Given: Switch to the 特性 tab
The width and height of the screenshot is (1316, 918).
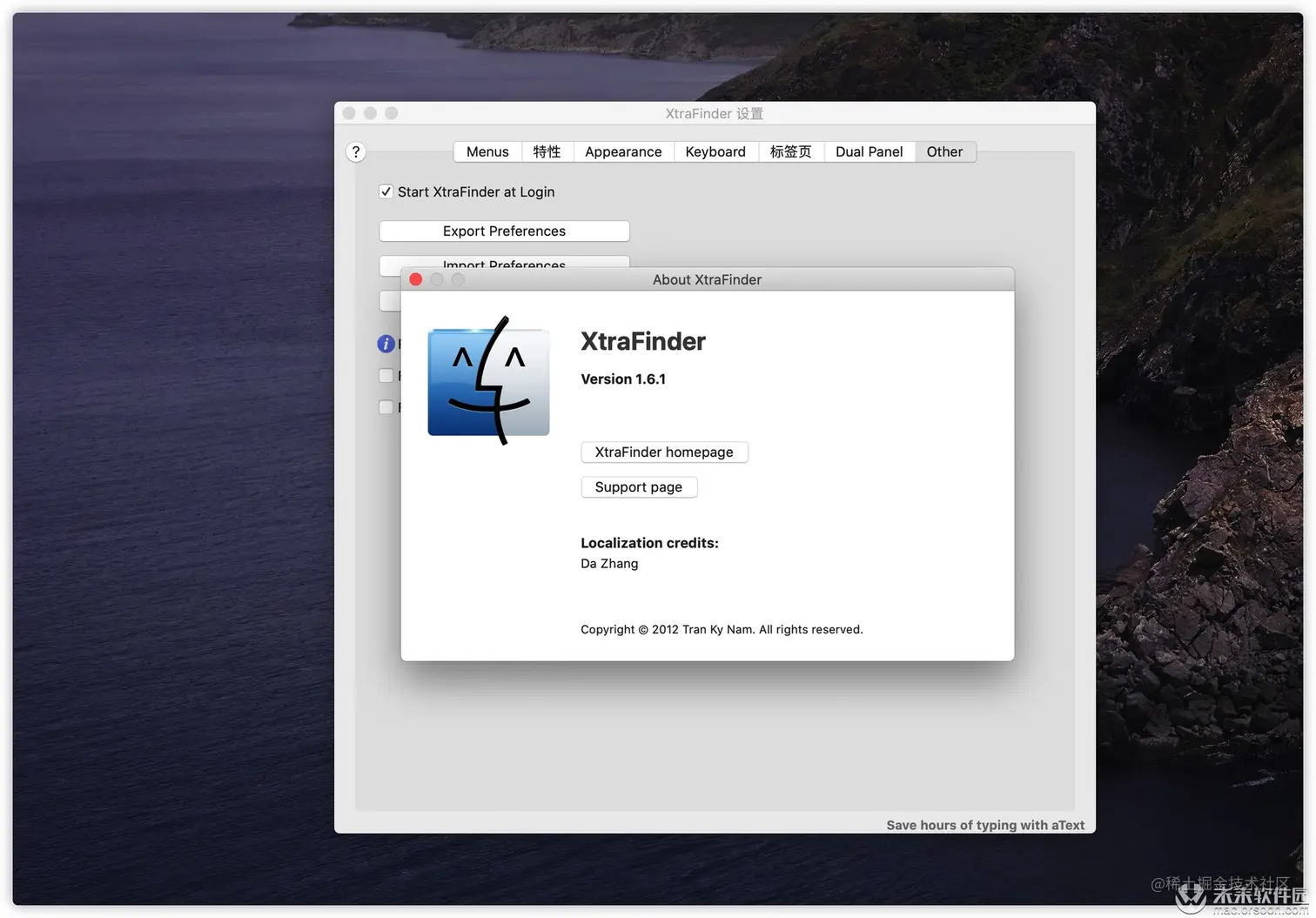Looking at the screenshot, I should pos(547,151).
